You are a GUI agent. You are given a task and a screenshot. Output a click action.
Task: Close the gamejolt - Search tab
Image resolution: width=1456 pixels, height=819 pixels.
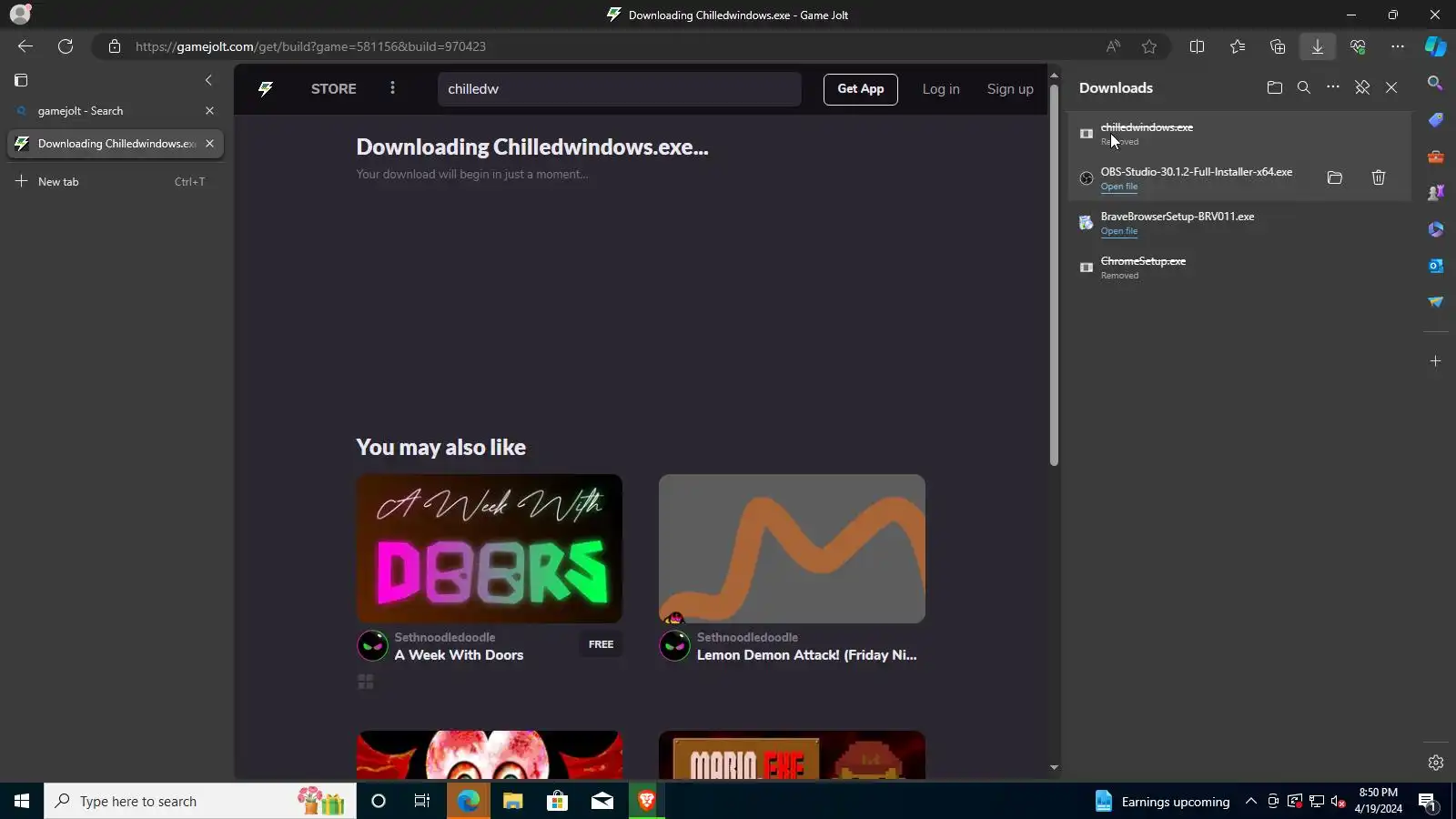point(210,111)
